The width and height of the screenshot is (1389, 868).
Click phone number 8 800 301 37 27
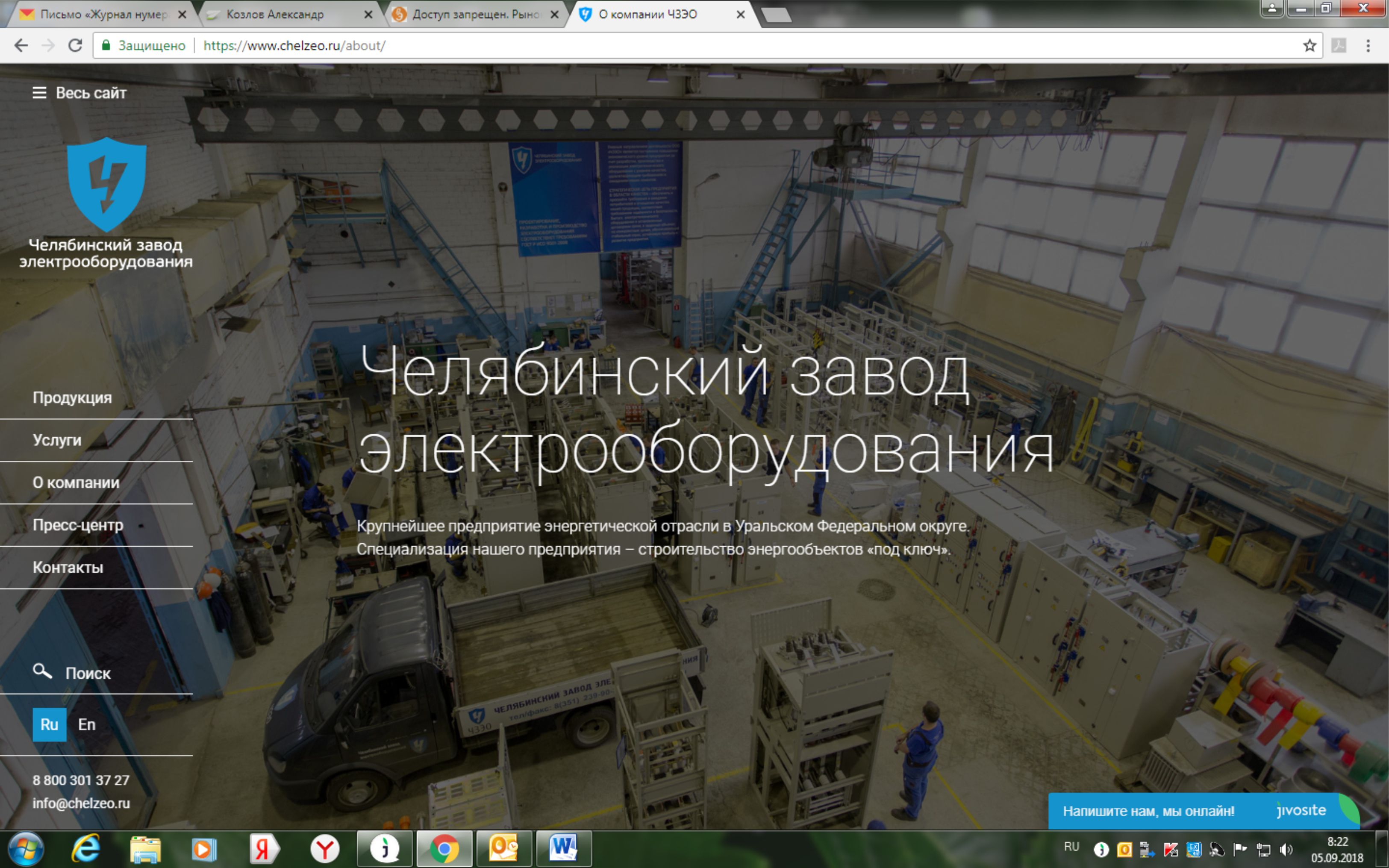[81, 780]
